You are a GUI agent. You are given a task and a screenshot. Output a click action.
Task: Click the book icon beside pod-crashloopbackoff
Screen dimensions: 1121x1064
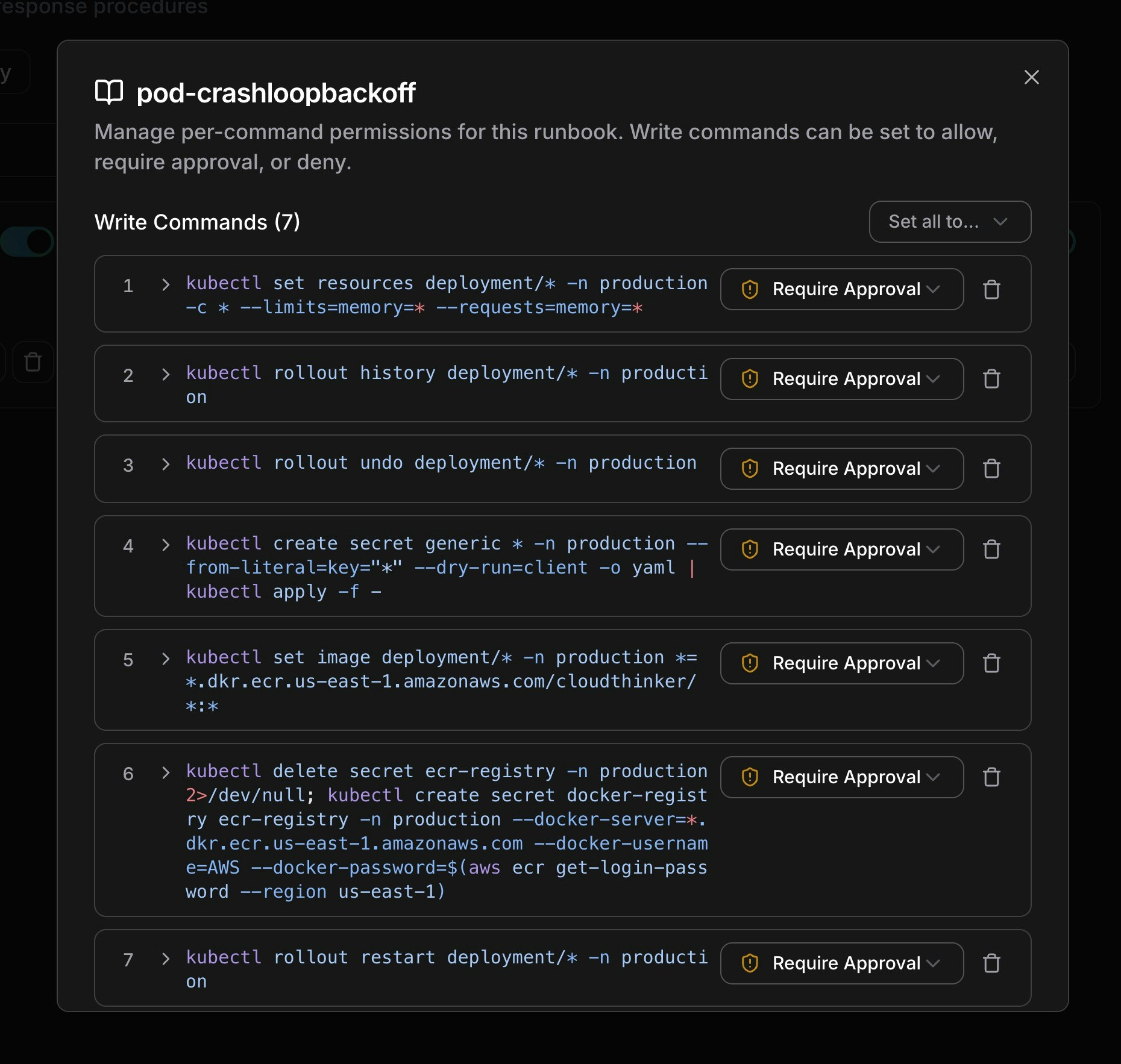(109, 92)
